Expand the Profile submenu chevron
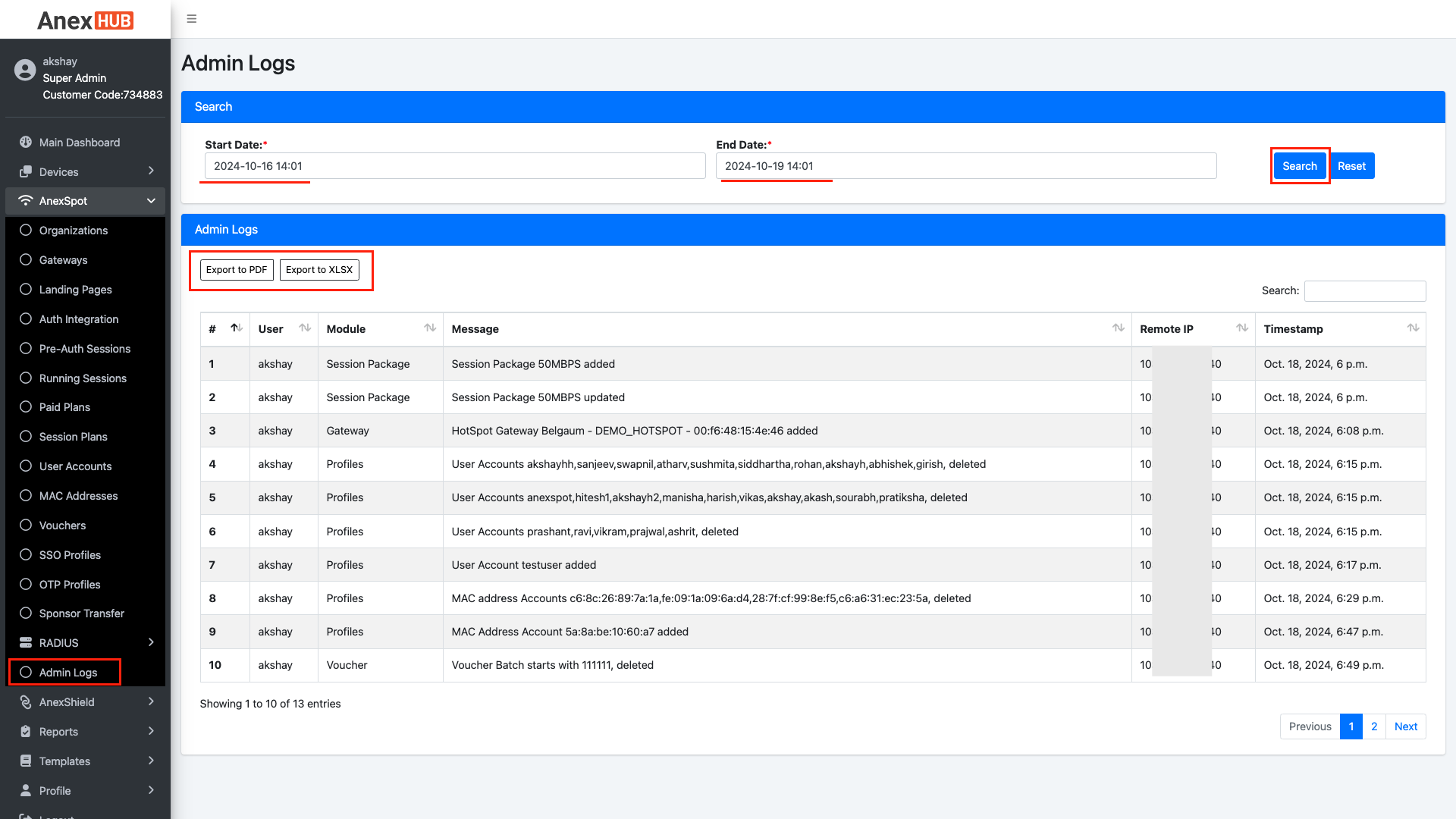Image resolution: width=1456 pixels, height=819 pixels. click(x=151, y=790)
